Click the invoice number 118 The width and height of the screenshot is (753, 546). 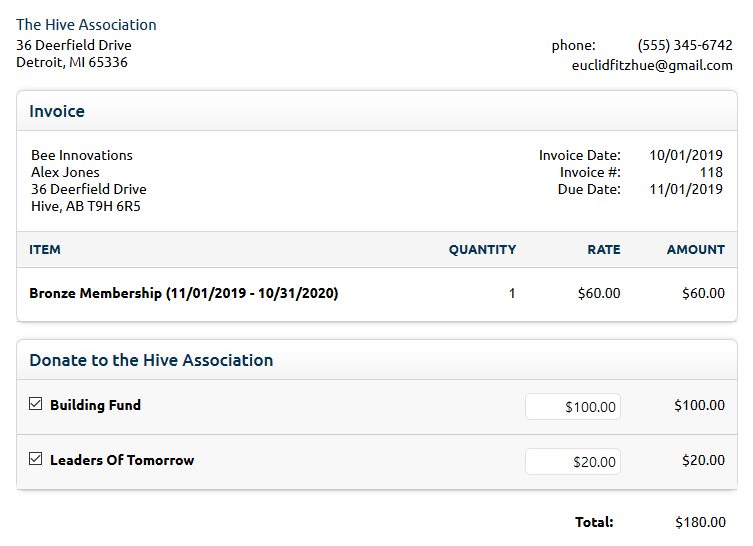(x=711, y=172)
